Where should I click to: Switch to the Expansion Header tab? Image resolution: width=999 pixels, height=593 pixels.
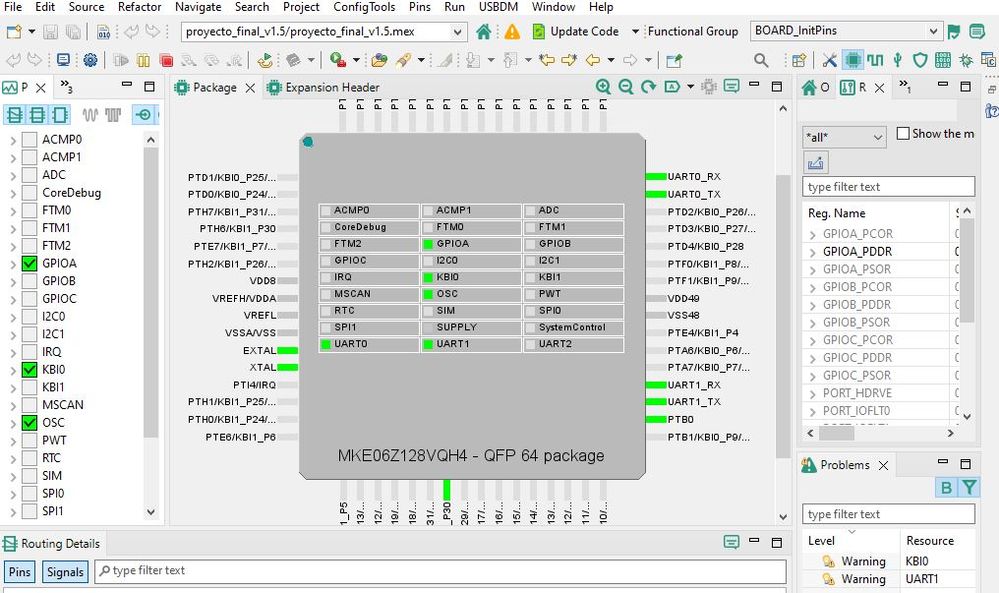(324, 87)
